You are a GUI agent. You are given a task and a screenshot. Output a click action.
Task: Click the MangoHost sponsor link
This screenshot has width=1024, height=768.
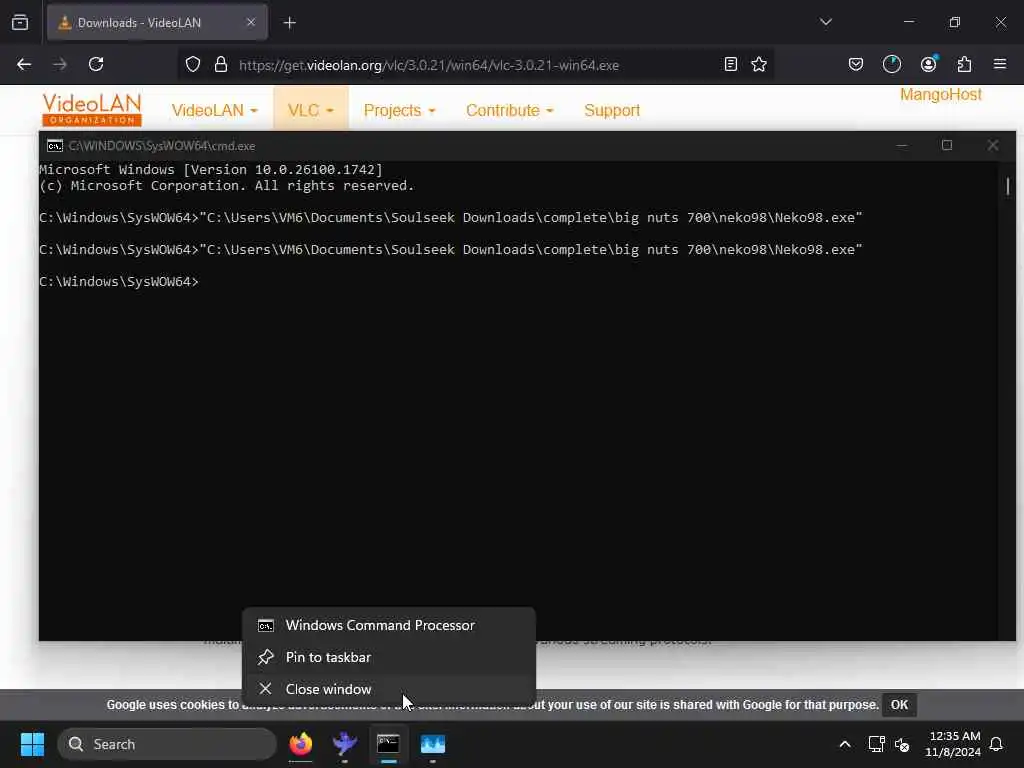tap(941, 95)
